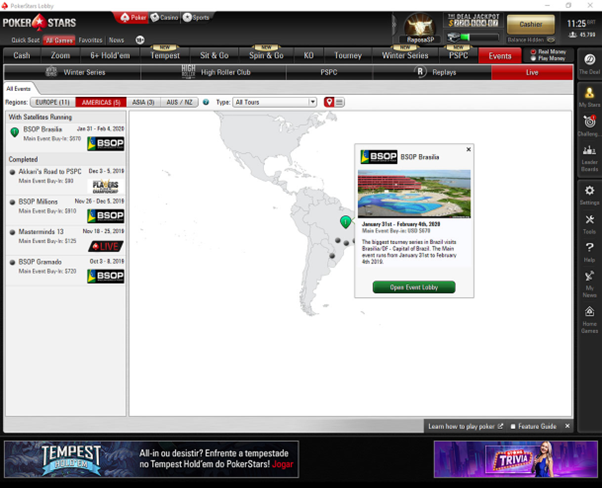This screenshot has width=602, height=488.
Task: Close the Feature Guide bar
Action: [x=567, y=426]
